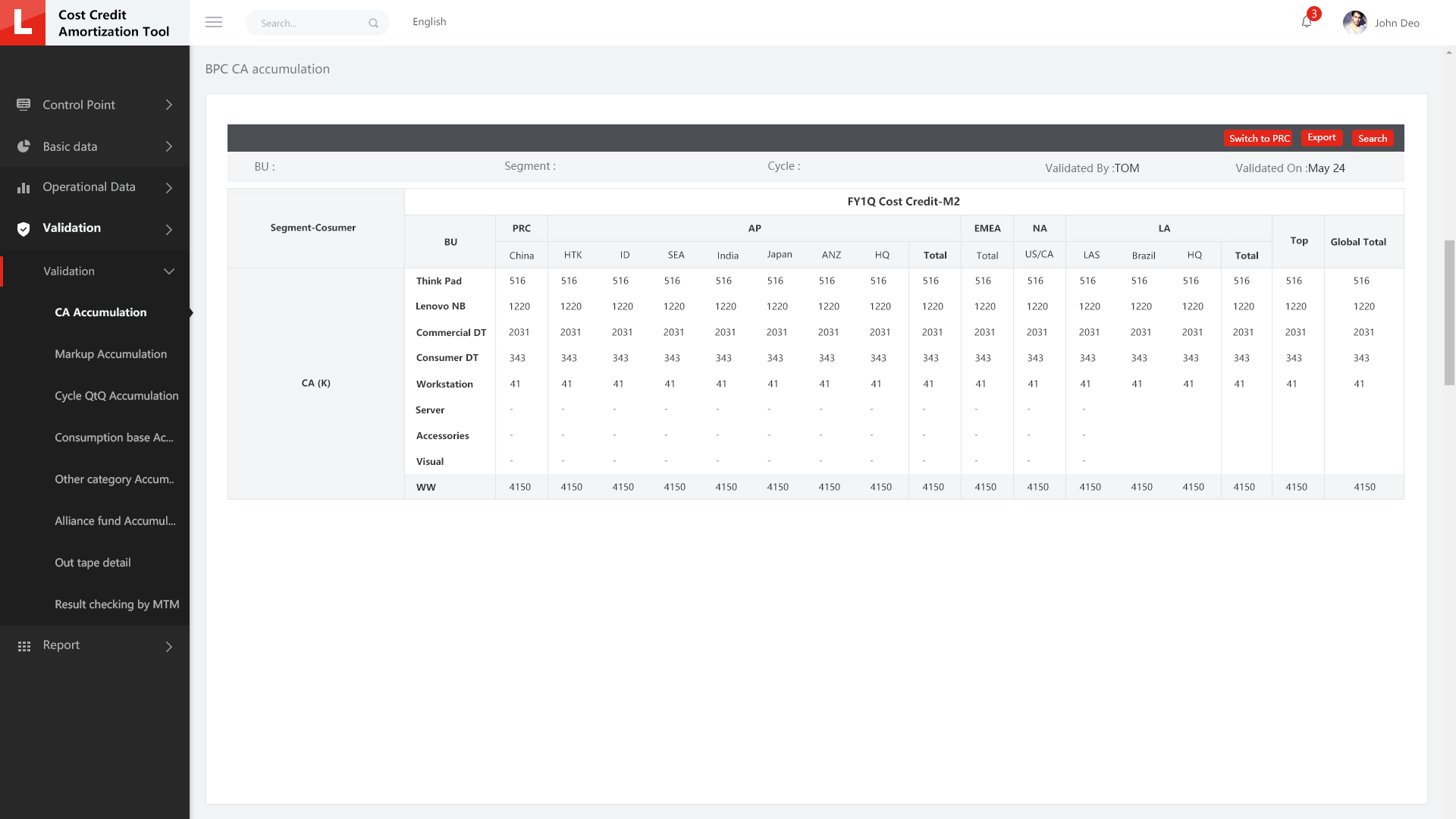Click the Consumer DT row label
The width and height of the screenshot is (1456, 819).
447,358
